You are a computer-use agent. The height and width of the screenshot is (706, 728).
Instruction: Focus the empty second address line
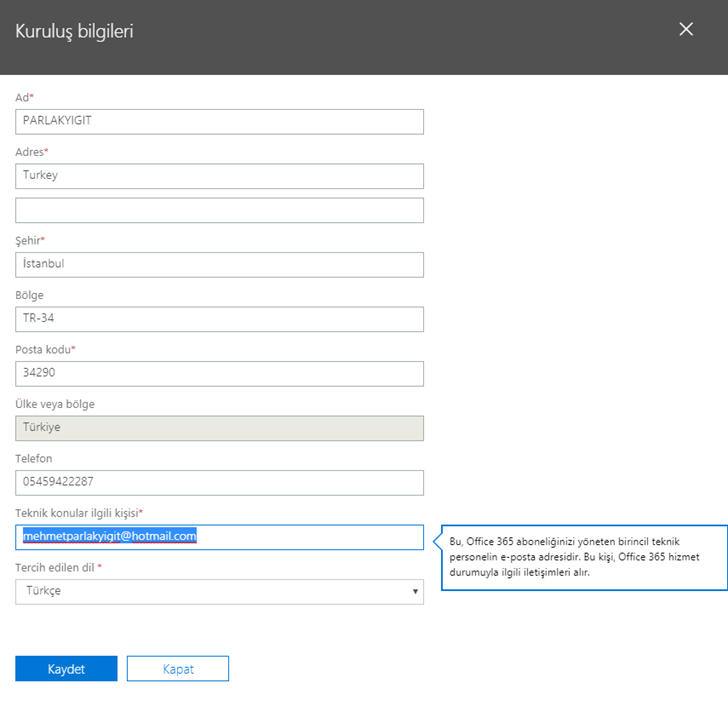[x=219, y=210]
